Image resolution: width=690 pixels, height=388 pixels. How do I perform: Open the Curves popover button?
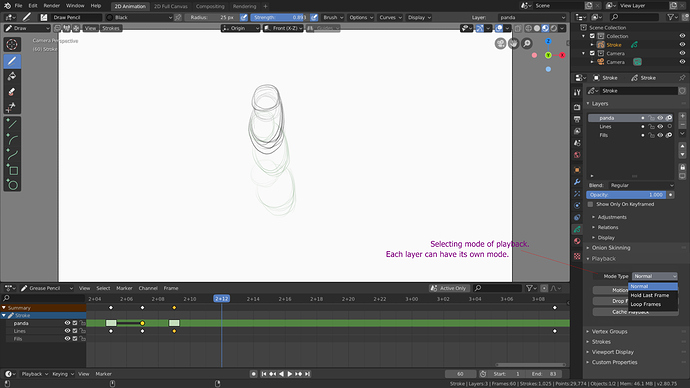390,17
